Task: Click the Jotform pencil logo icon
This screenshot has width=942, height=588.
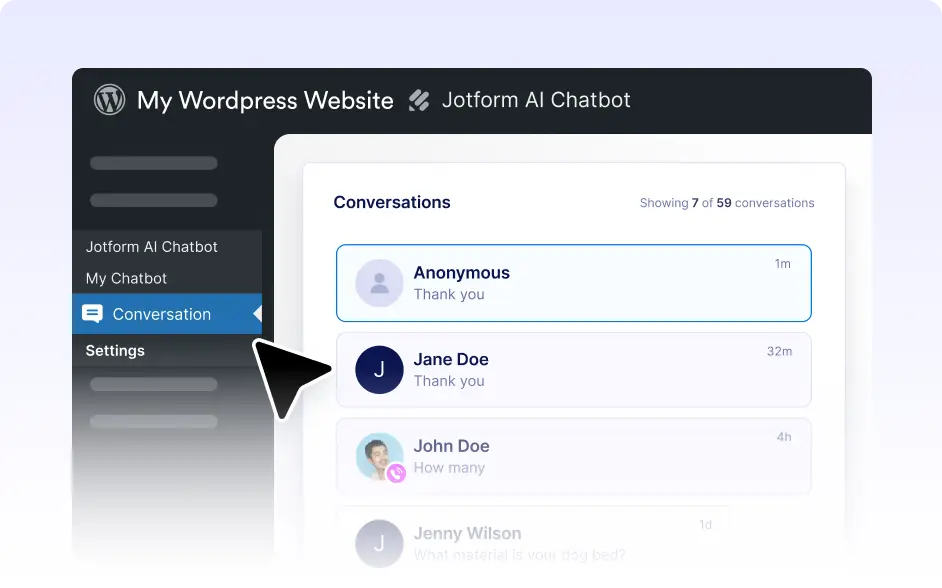Action: click(x=419, y=100)
